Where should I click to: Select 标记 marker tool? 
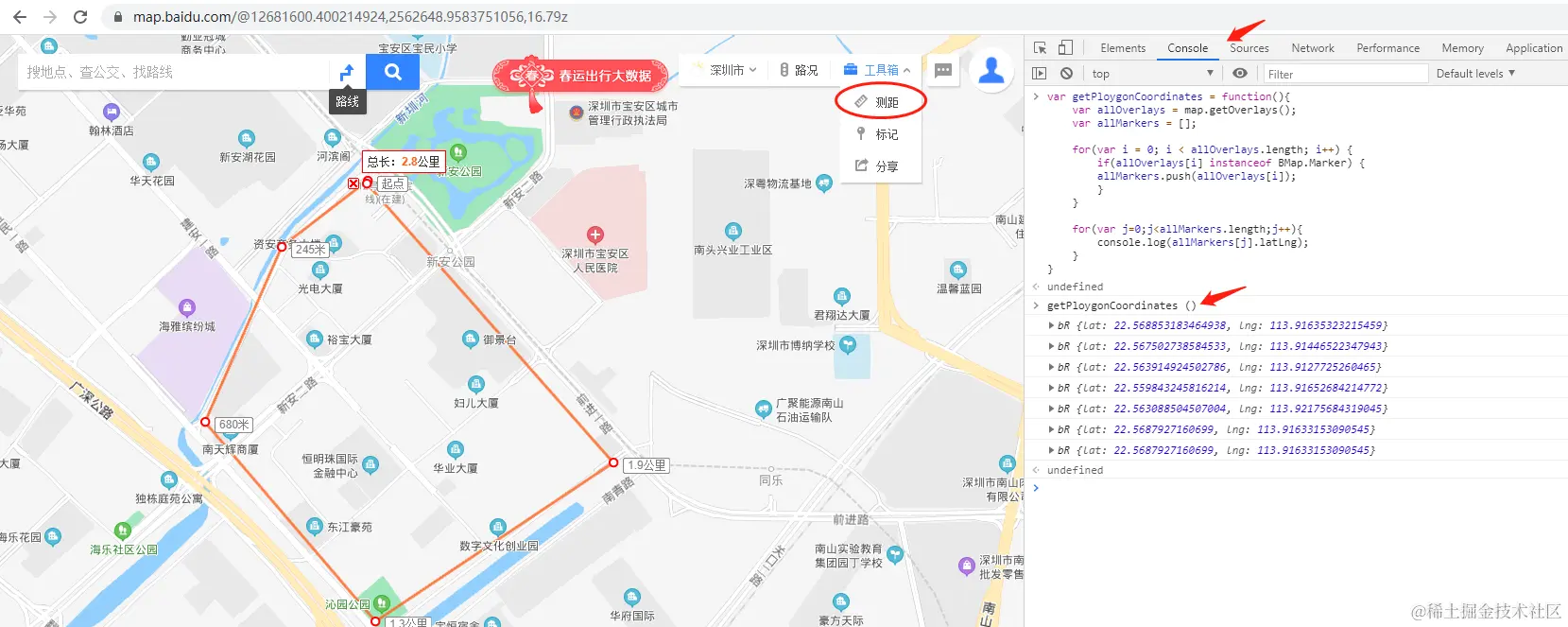pos(879,134)
